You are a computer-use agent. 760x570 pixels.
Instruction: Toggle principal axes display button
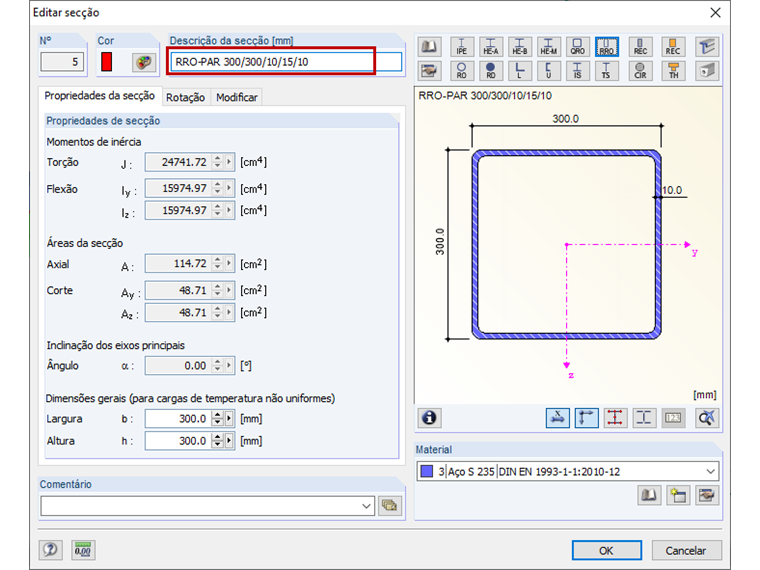(586, 418)
